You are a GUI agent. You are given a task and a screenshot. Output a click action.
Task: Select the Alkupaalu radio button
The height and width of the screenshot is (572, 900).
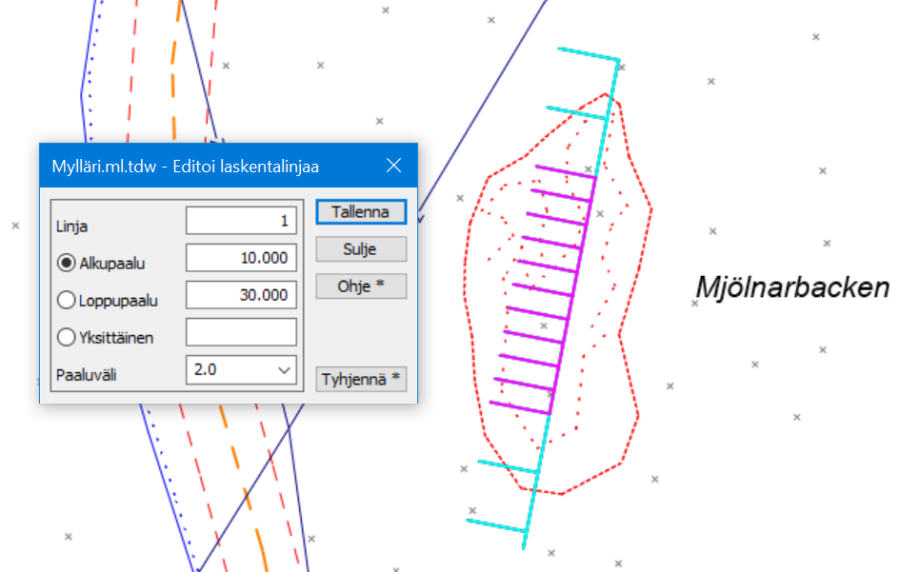[x=68, y=261]
